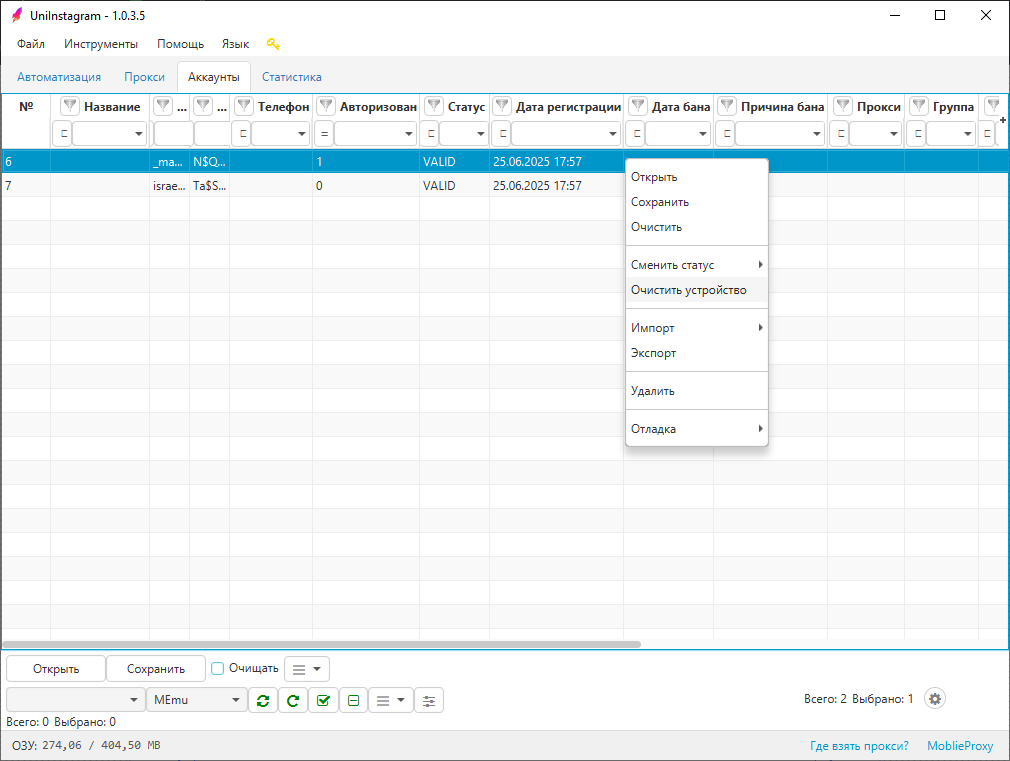
Task: Open the empty dropdown left of MEmu
Action: point(75,700)
